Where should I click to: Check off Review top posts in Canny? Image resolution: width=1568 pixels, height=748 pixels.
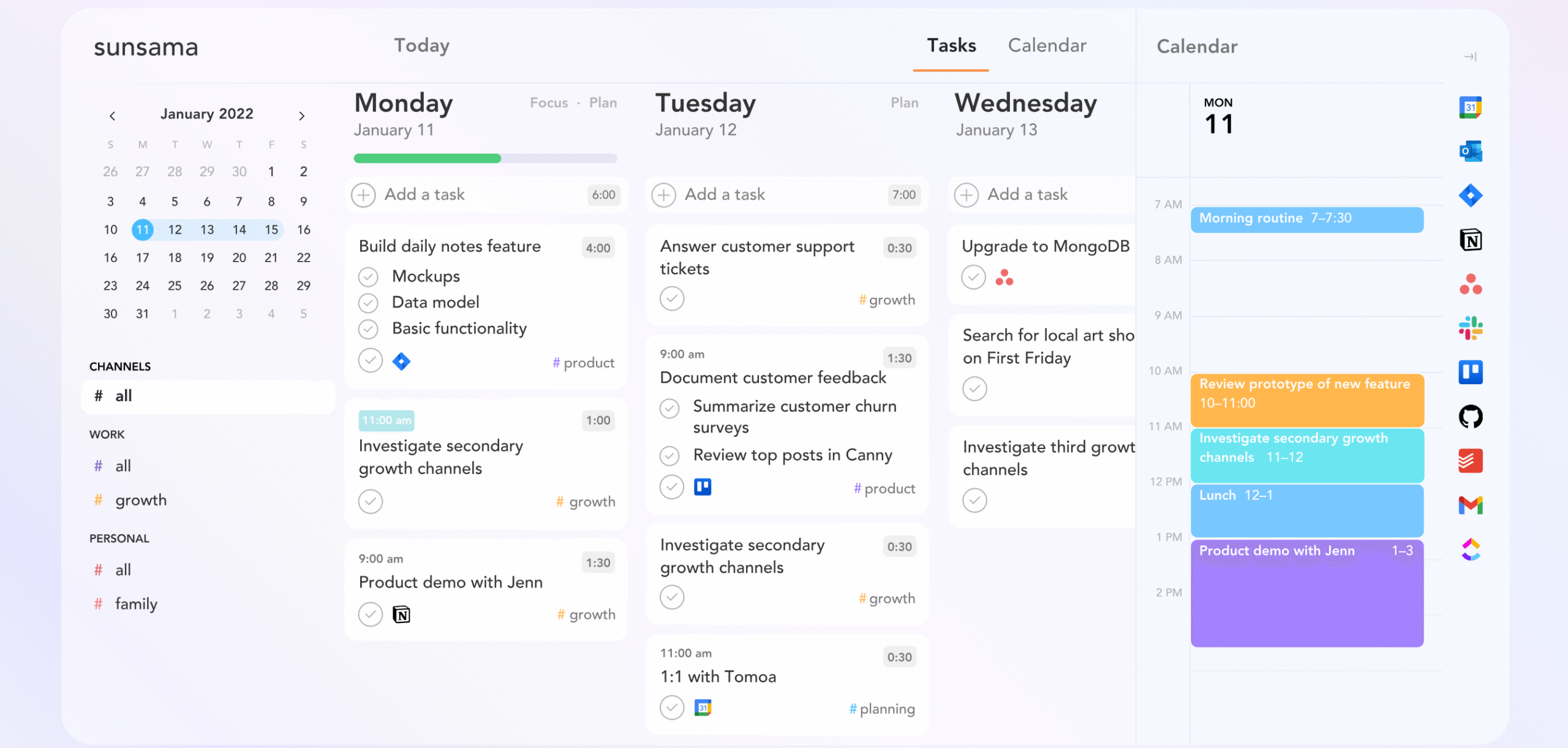click(x=669, y=456)
